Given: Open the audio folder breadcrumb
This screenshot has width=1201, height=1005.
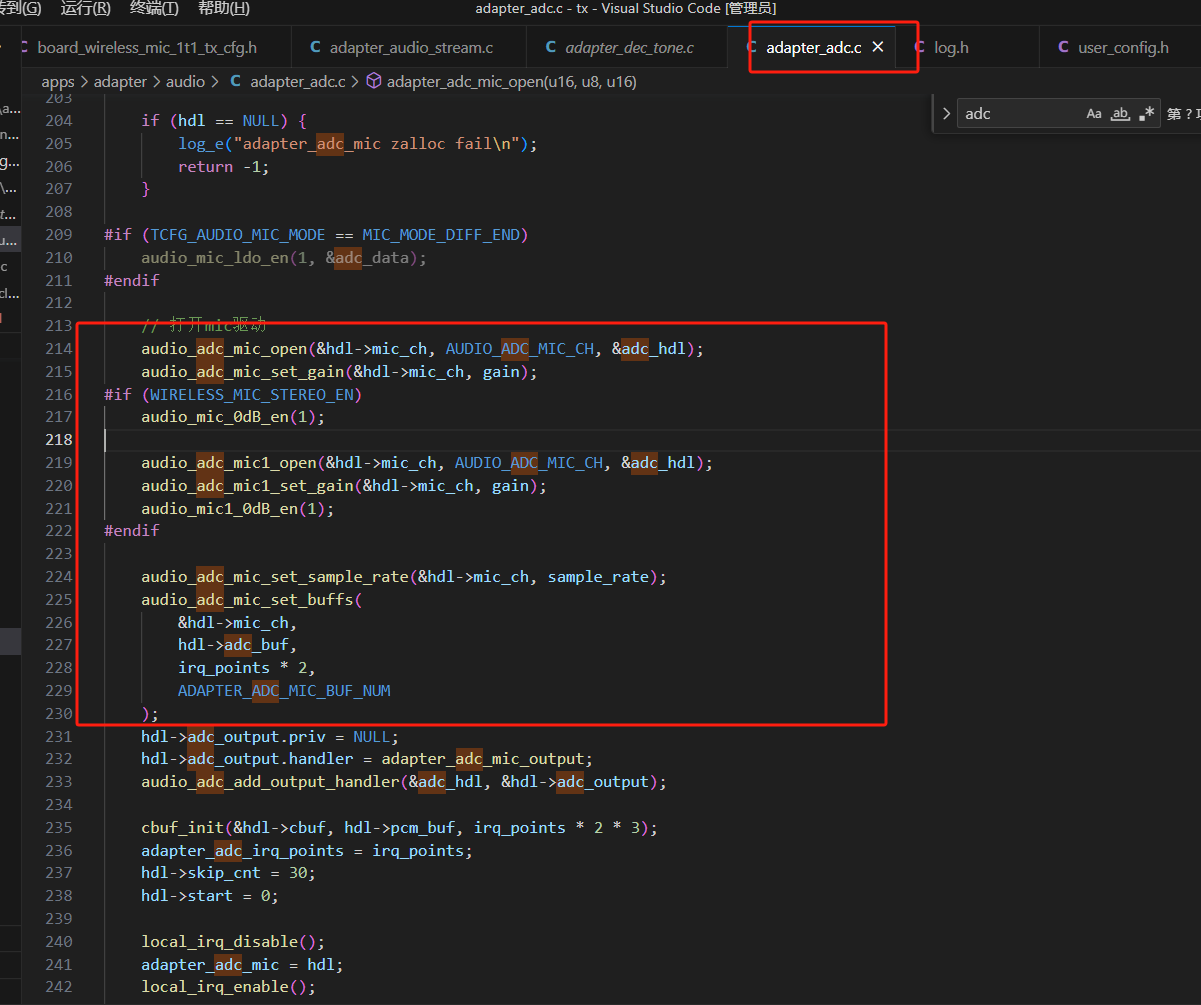Looking at the screenshot, I should tap(185, 82).
